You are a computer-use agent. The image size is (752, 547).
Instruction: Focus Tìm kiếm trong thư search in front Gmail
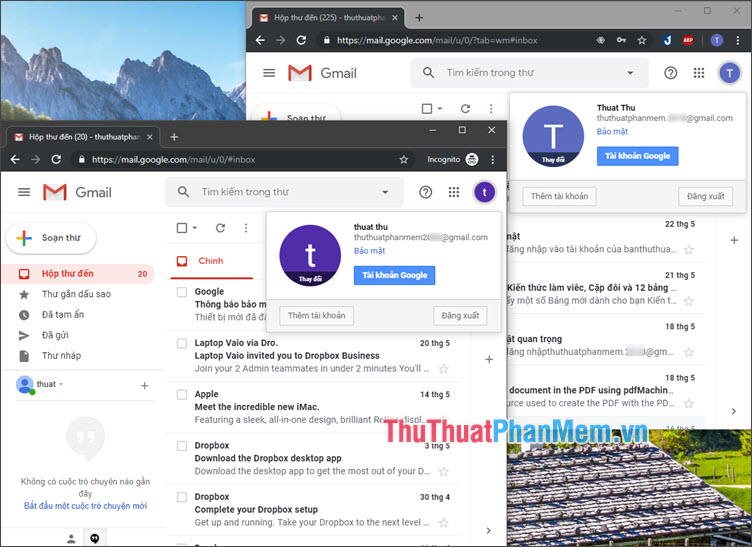pyautogui.click(x=283, y=192)
